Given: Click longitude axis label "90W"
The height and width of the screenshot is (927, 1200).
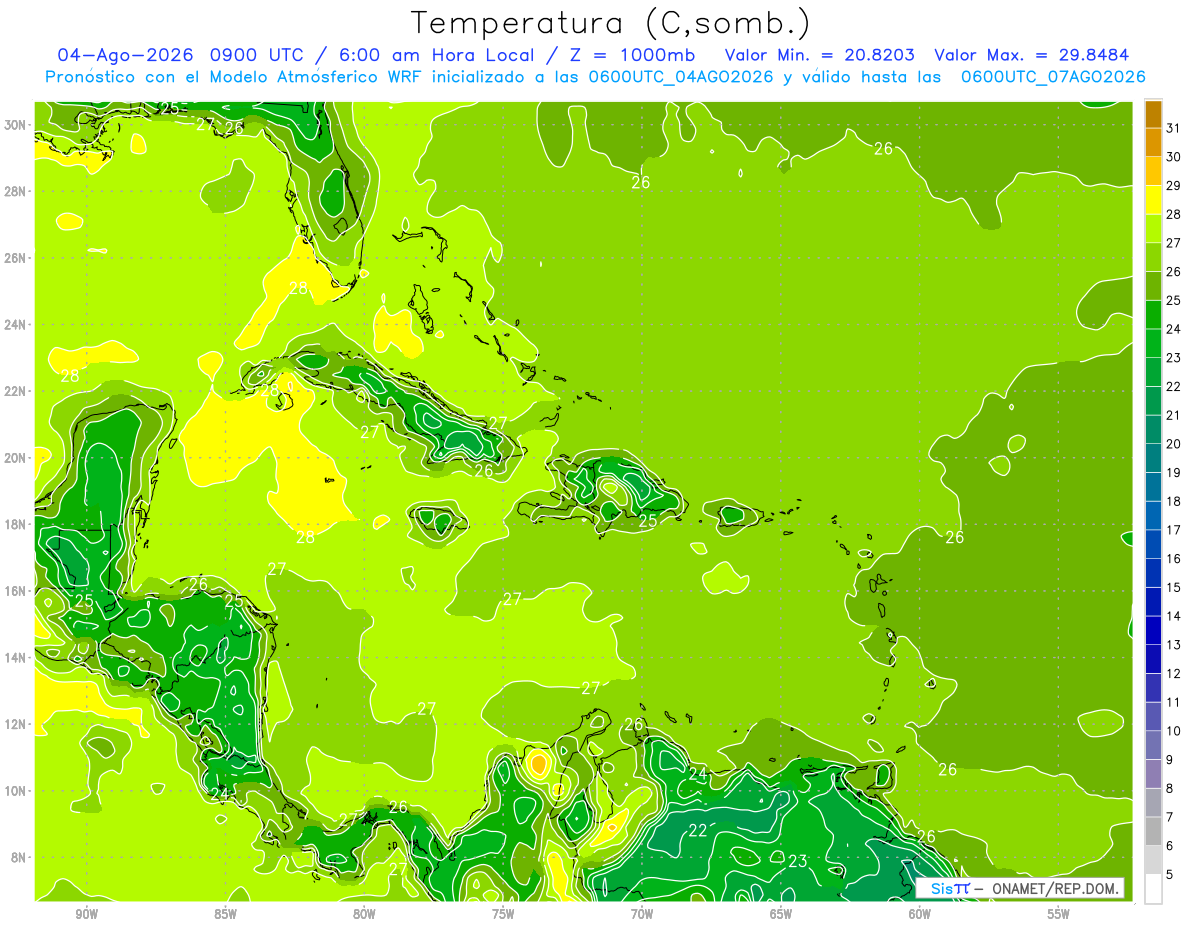Looking at the screenshot, I should click(86, 914).
